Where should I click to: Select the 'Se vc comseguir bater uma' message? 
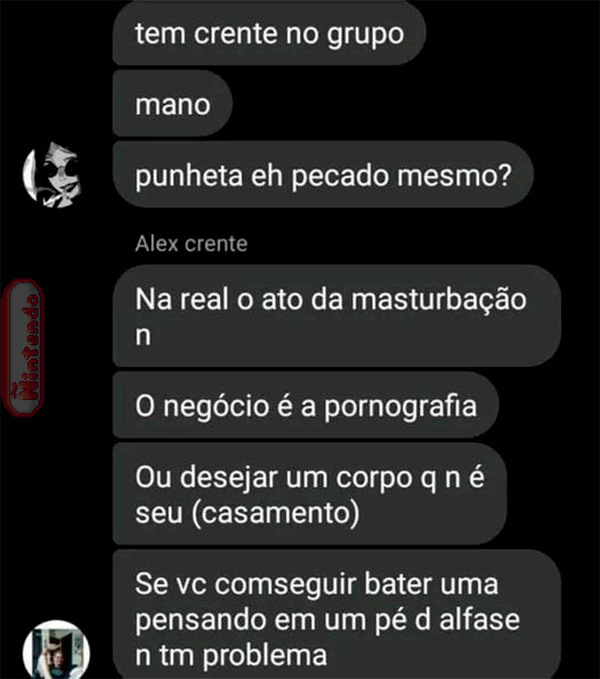337,615
